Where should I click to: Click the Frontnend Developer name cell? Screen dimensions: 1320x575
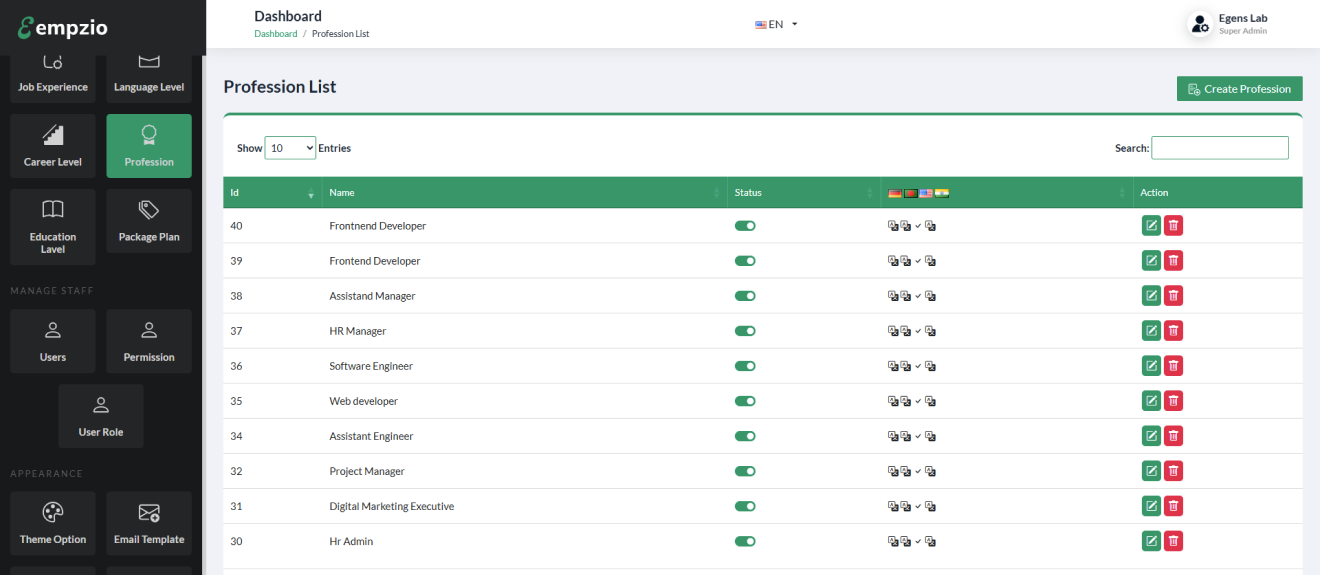(x=378, y=226)
